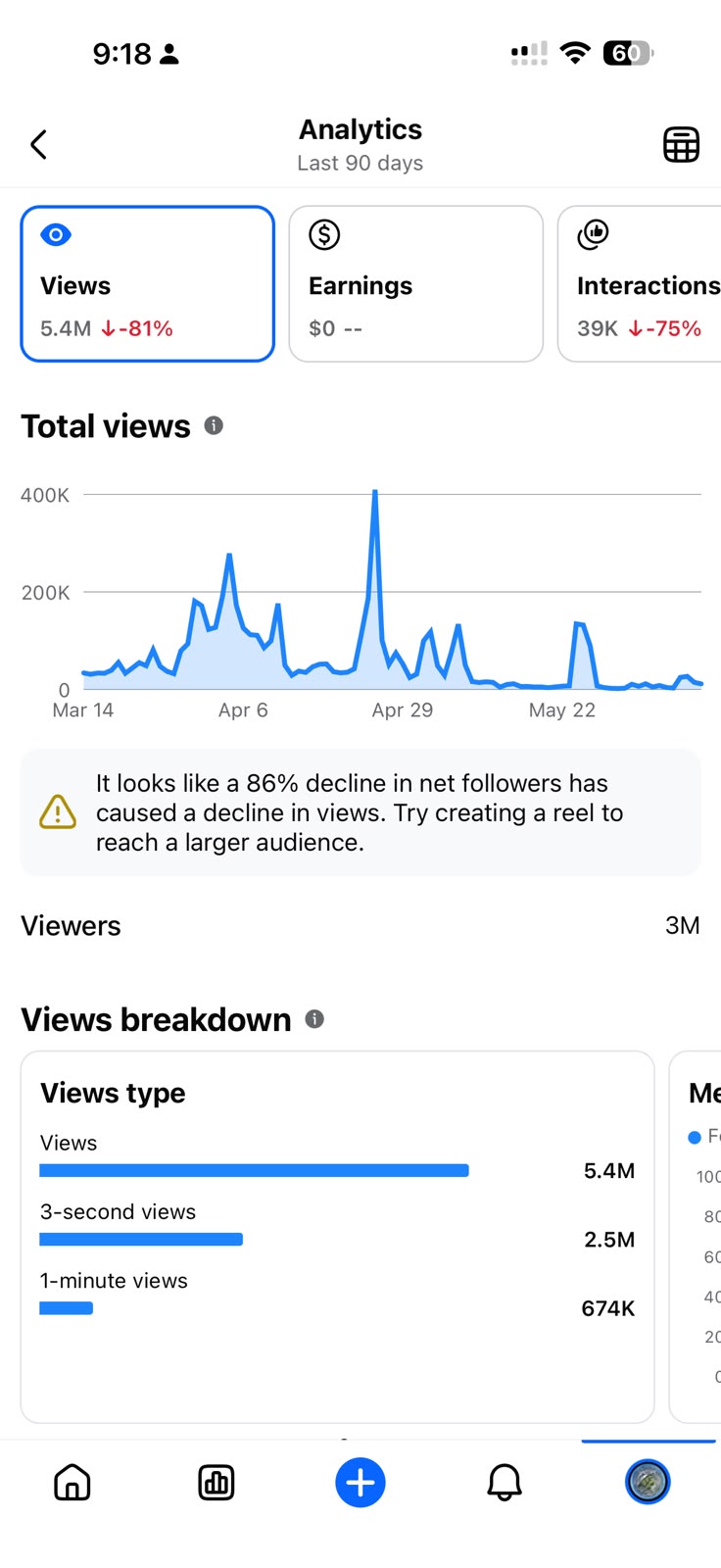Open the table view icon in header

(681, 145)
